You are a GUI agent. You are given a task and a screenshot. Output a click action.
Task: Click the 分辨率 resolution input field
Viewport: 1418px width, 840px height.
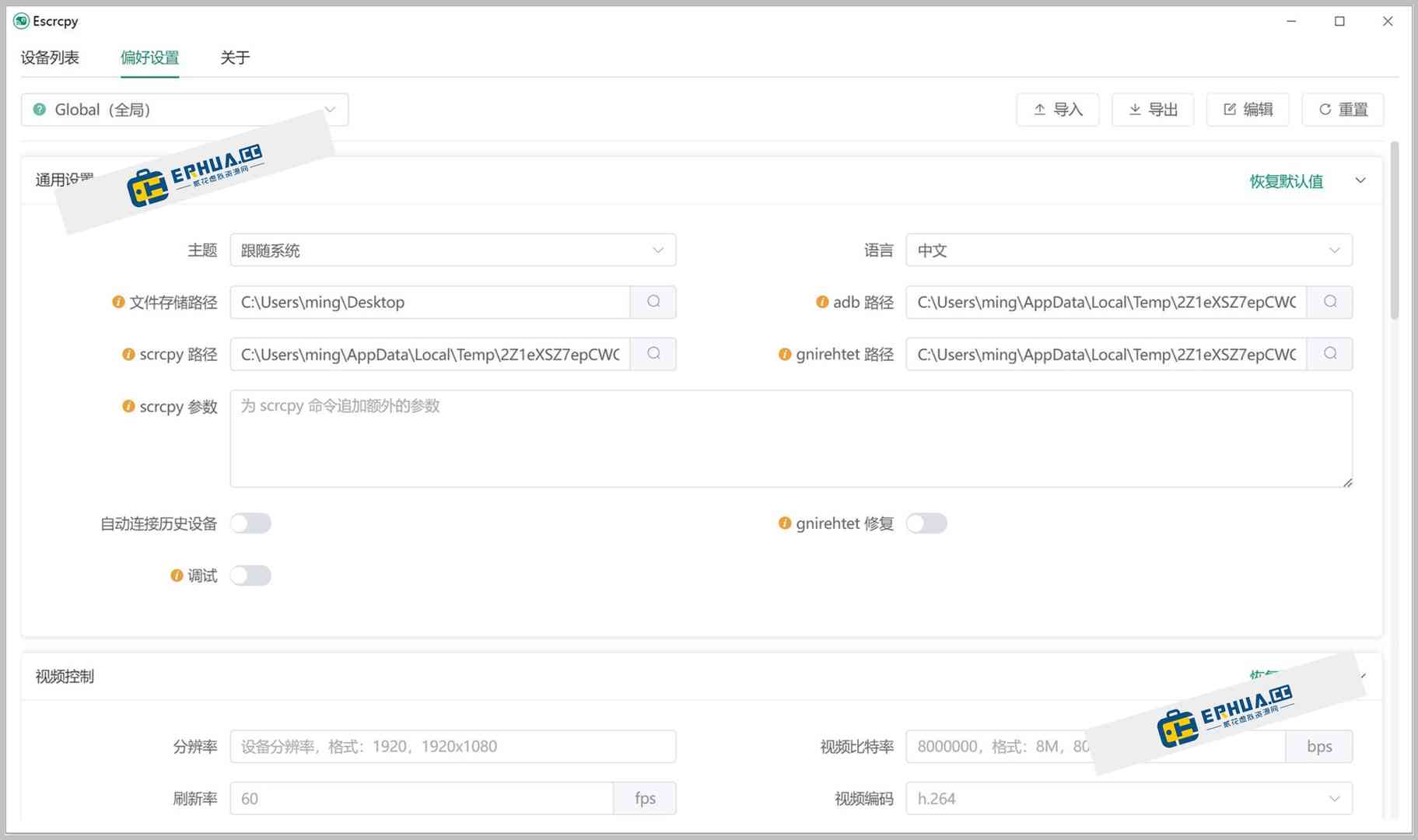point(453,747)
